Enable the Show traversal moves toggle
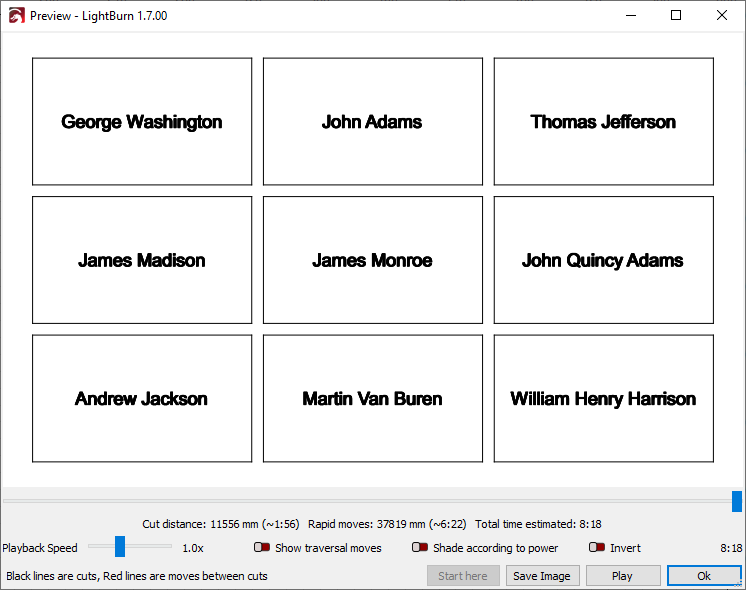746x590 pixels. tap(262, 548)
